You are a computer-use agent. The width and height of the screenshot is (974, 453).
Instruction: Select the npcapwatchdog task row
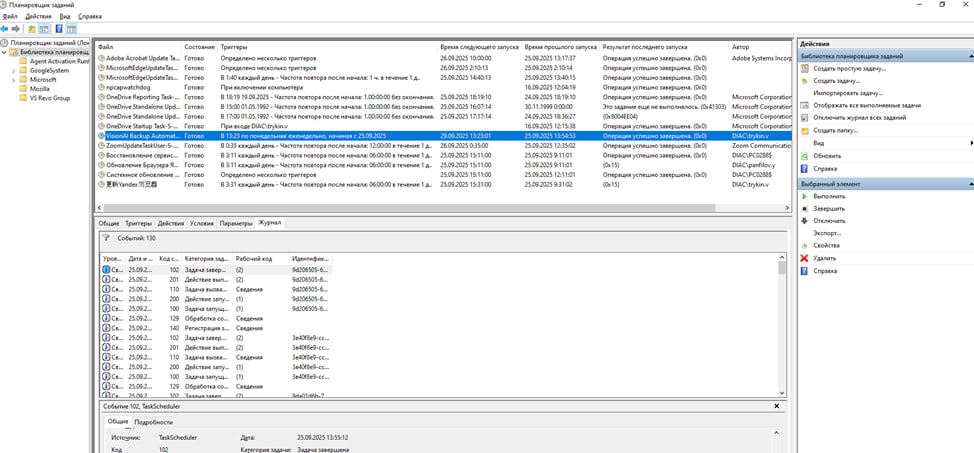[127, 87]
